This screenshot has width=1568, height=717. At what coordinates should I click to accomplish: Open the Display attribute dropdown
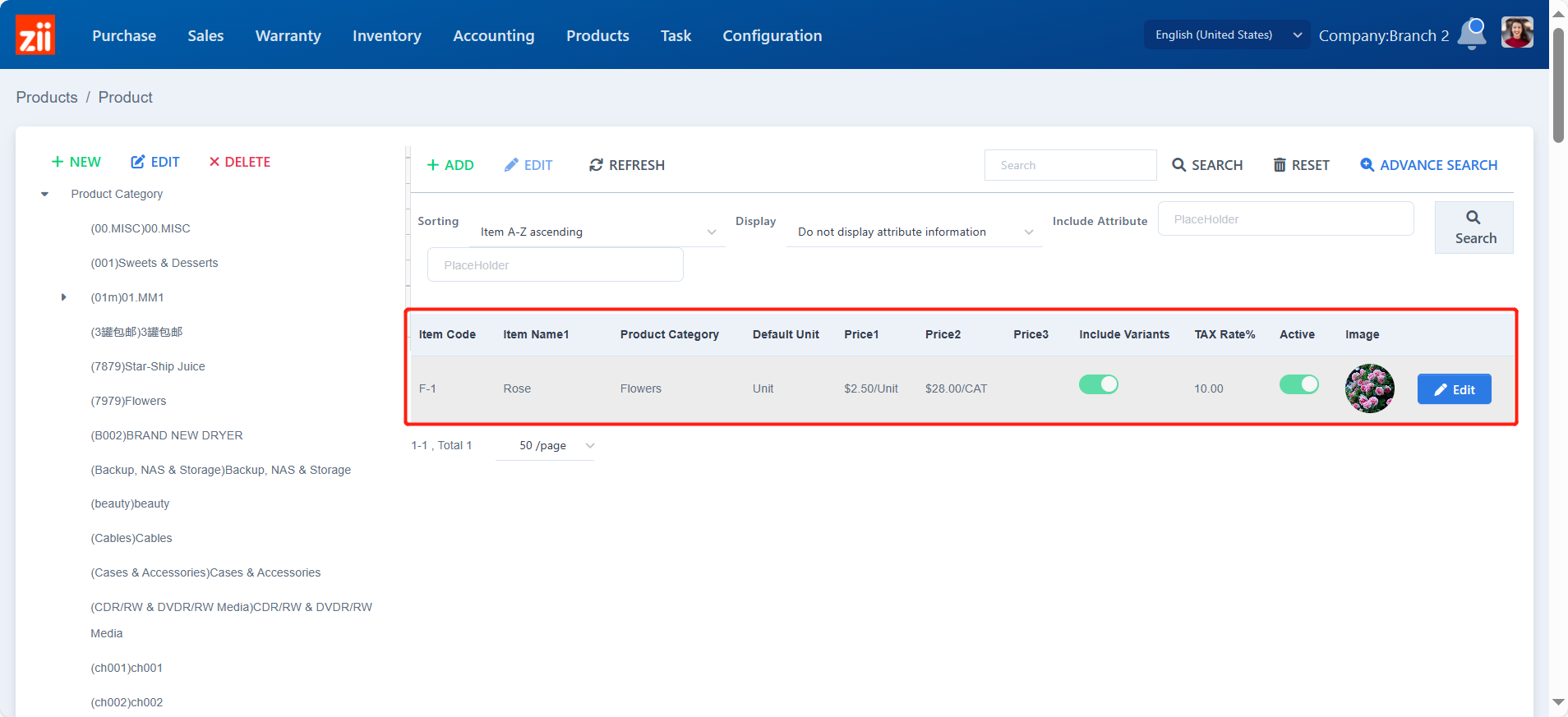[914, 232]
